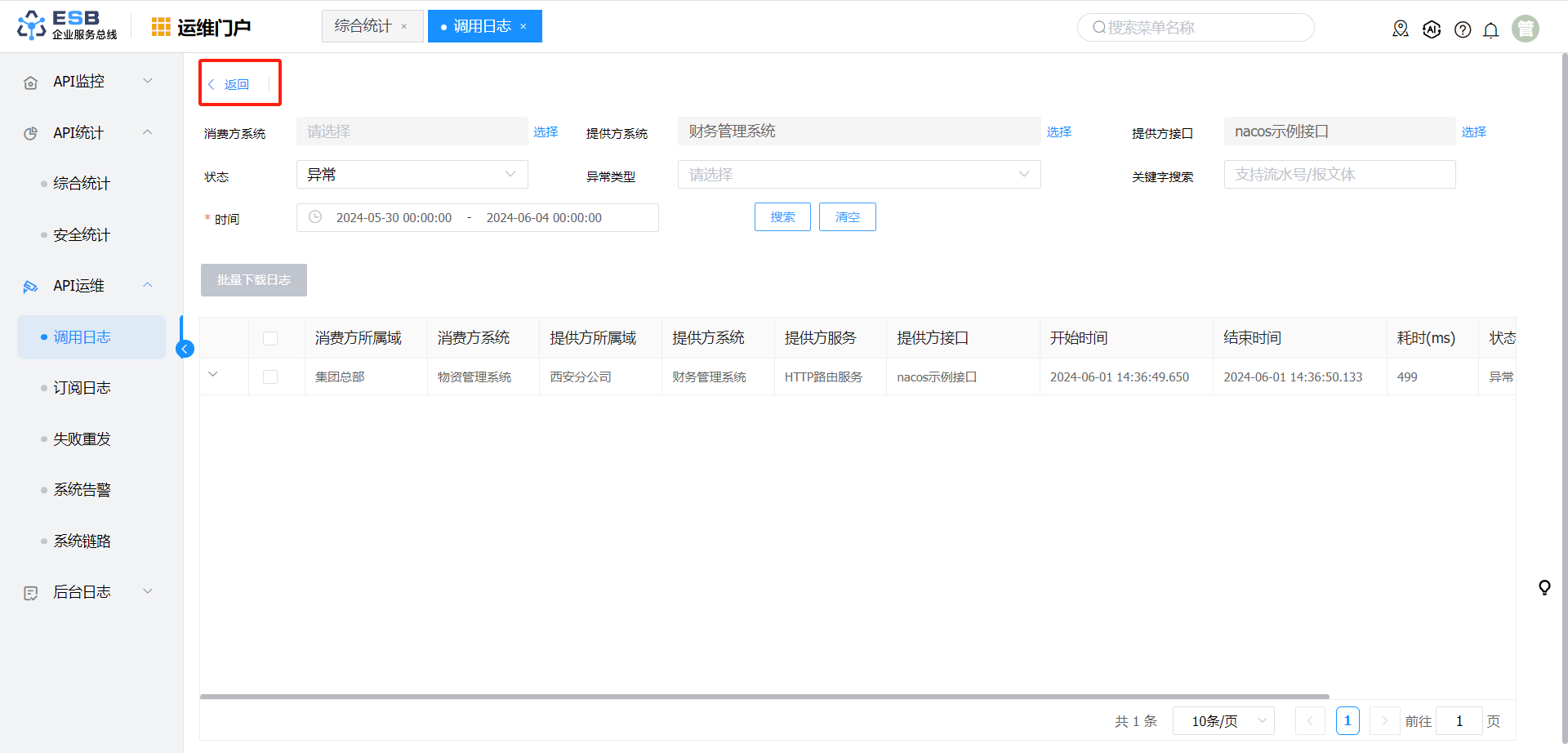1568x753 pixels.
Task: Check the 集团总部 row checkbox
Action: point(270,377)
